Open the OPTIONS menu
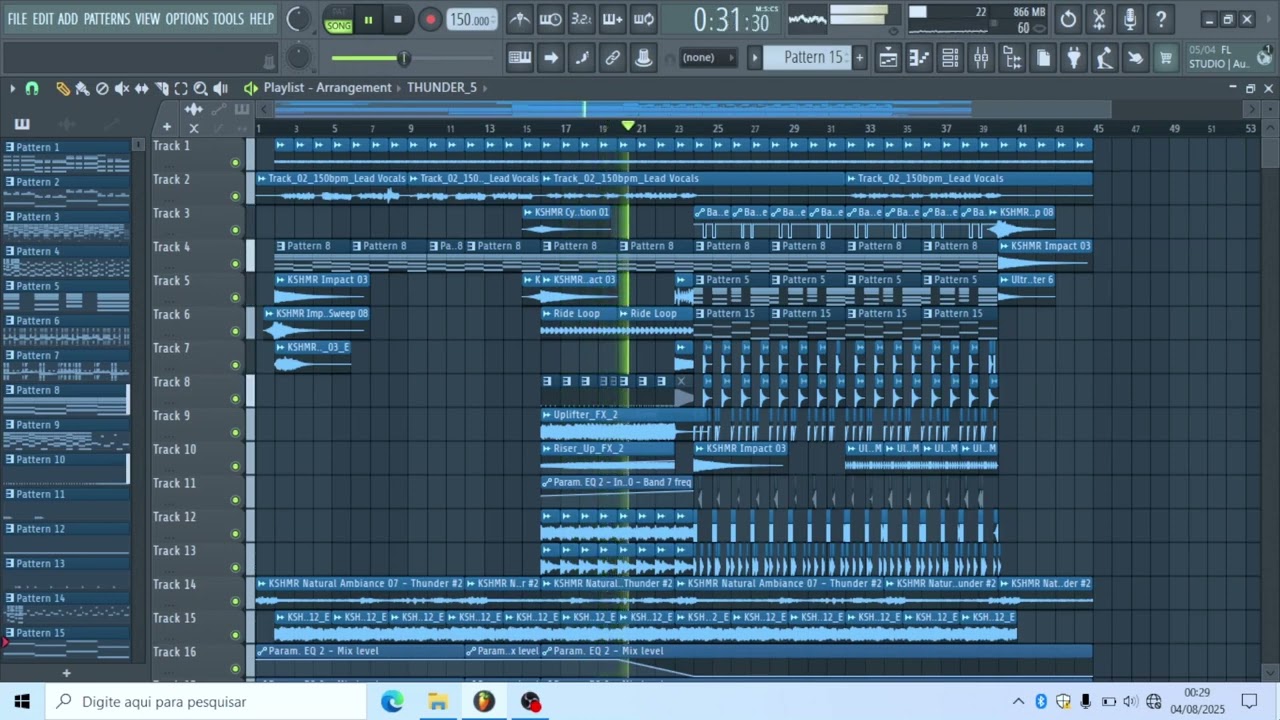1280x720 pixels. (186, 19)
